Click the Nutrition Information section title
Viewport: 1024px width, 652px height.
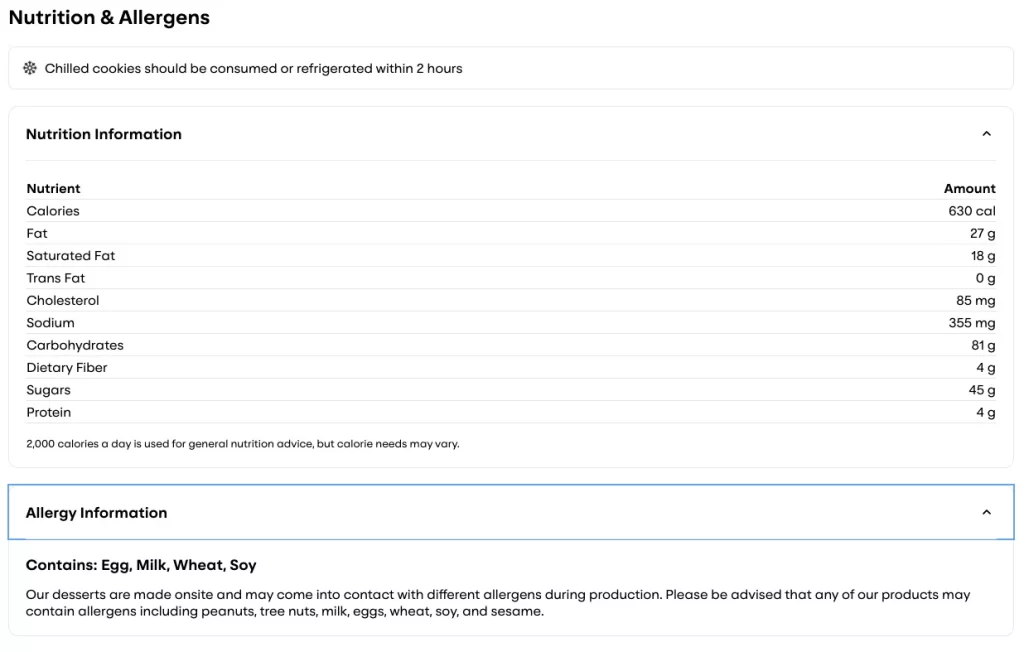pyautogui.click(x=104, y=134)
